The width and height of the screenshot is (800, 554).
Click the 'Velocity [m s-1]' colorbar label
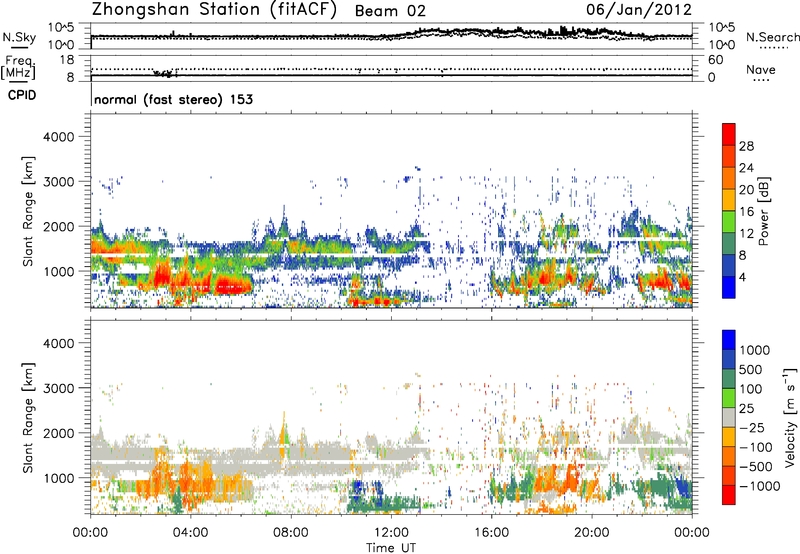tap(790, 417)
